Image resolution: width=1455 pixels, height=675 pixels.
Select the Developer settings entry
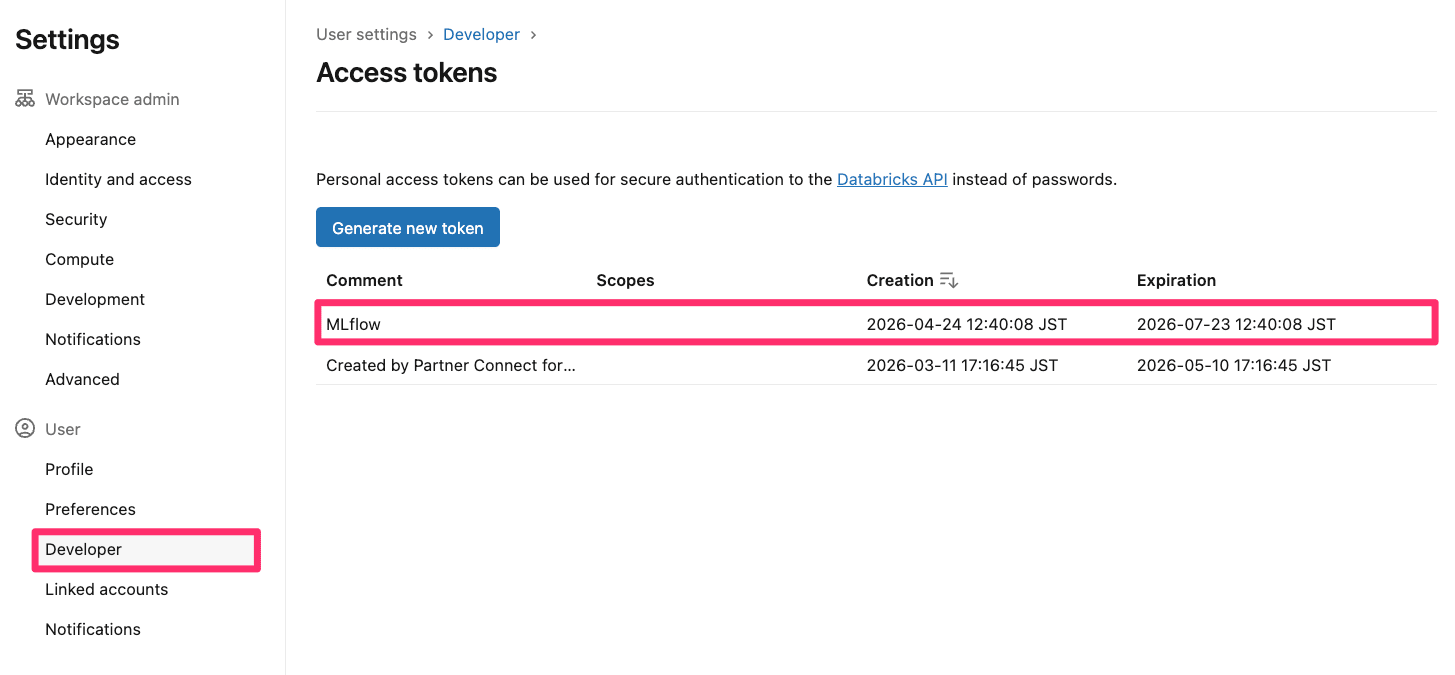click(82, 549)
